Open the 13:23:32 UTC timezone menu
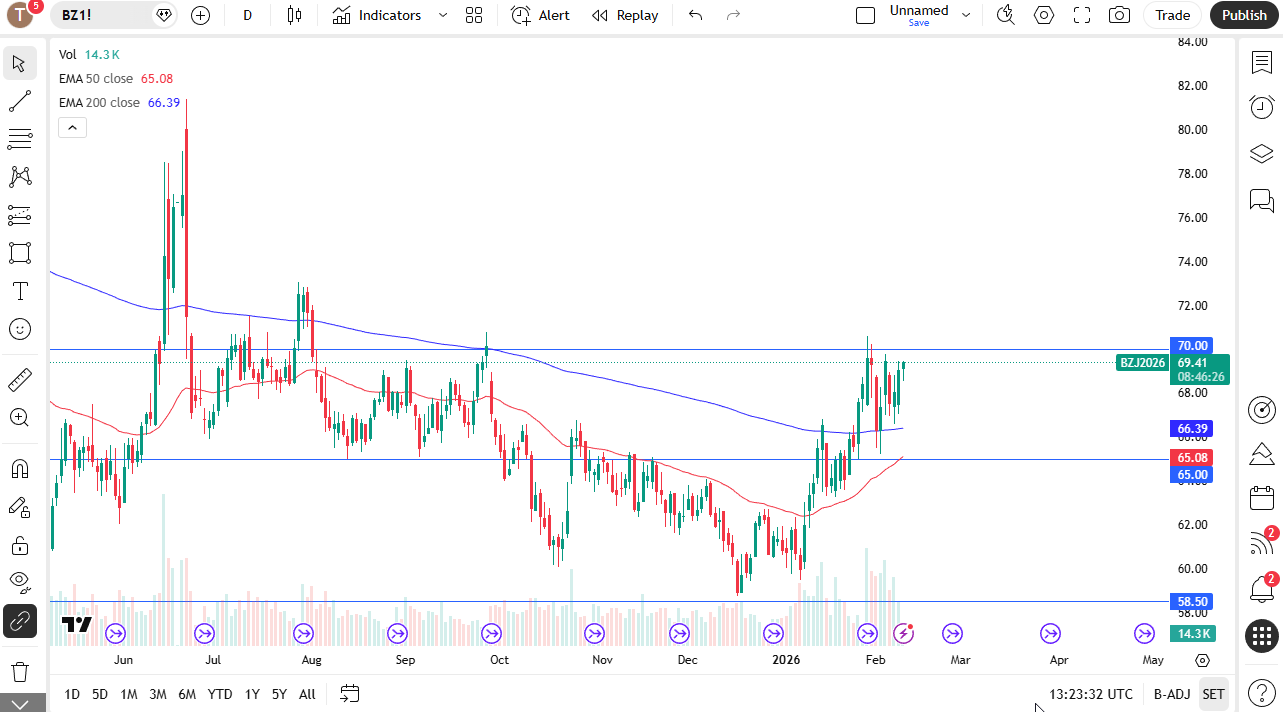 point(1091,694)
